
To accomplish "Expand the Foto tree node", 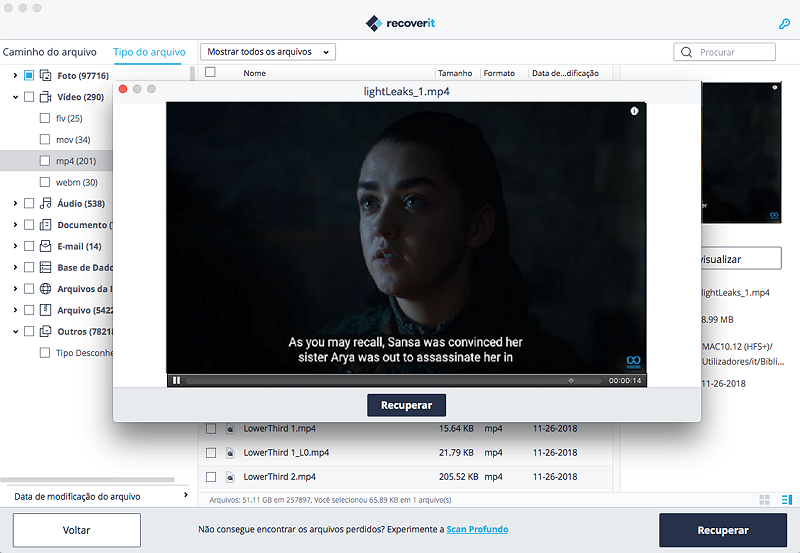I will pos(15,76).
